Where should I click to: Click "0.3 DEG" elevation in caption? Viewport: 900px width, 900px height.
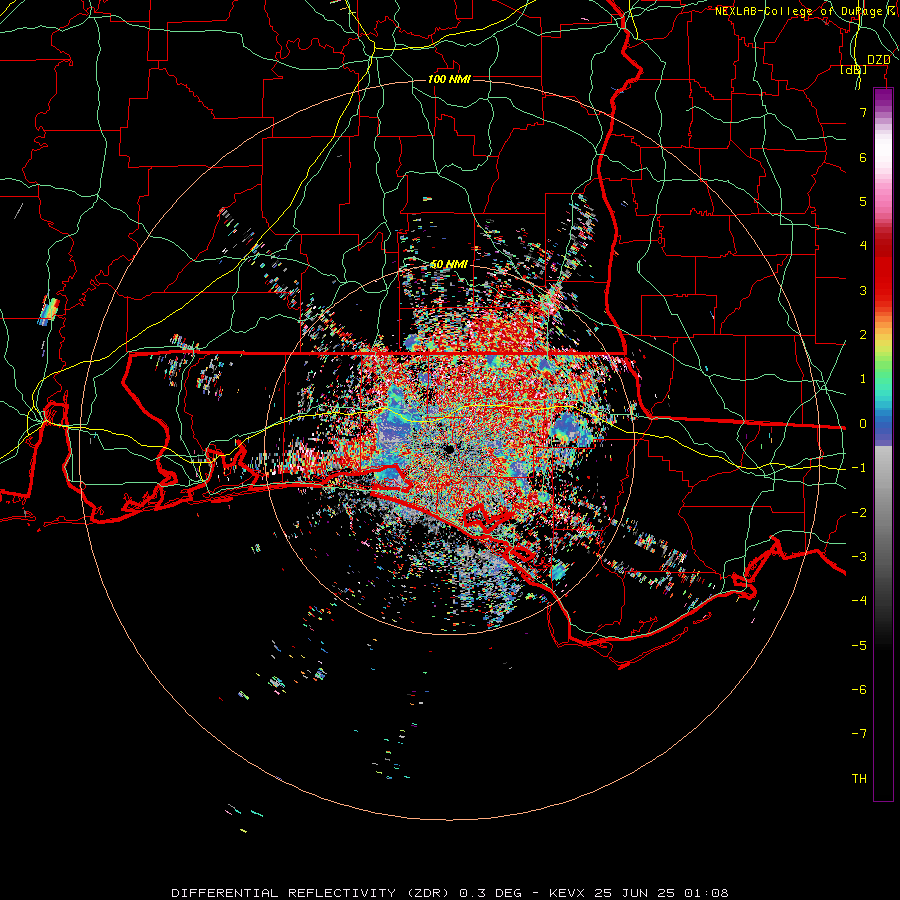(491, 893)
